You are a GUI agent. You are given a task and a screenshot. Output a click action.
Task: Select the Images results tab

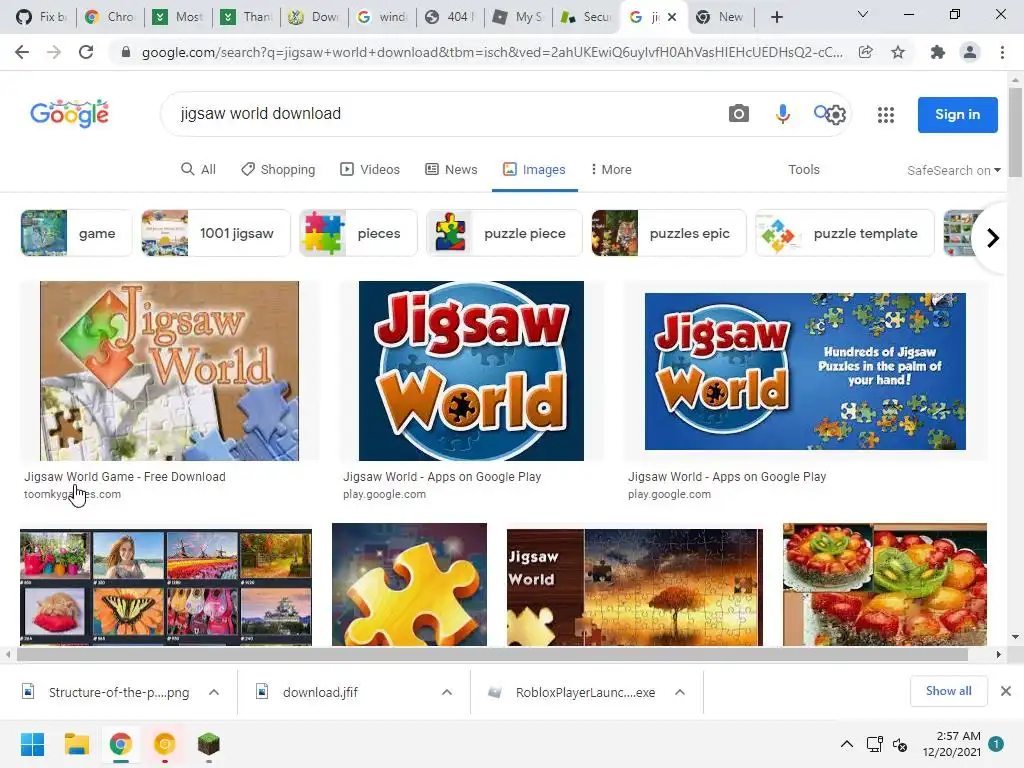(534, 169)
